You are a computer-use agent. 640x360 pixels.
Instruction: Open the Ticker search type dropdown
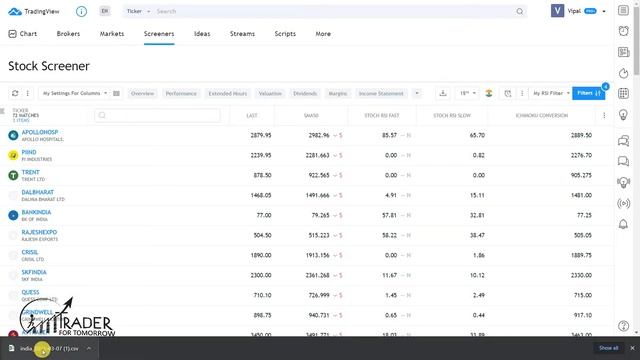coord(138,11)
